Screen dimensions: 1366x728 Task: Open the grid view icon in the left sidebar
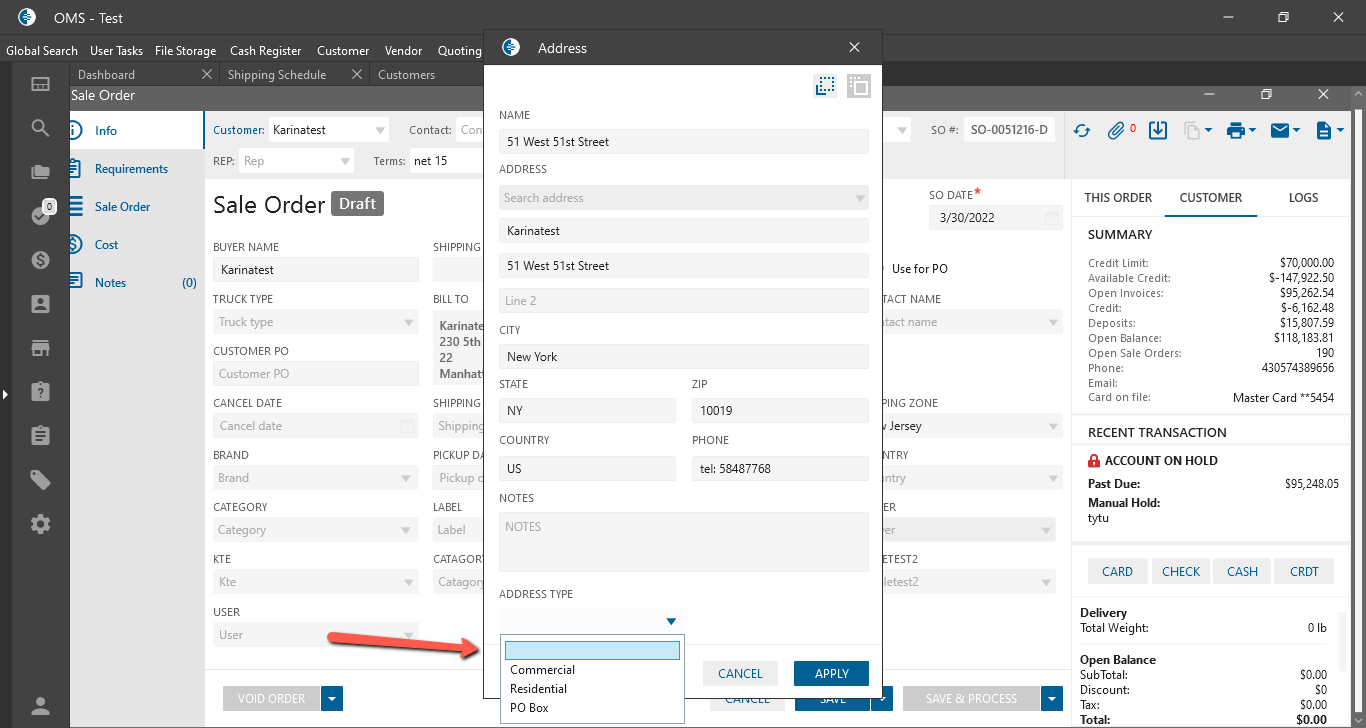40,84
